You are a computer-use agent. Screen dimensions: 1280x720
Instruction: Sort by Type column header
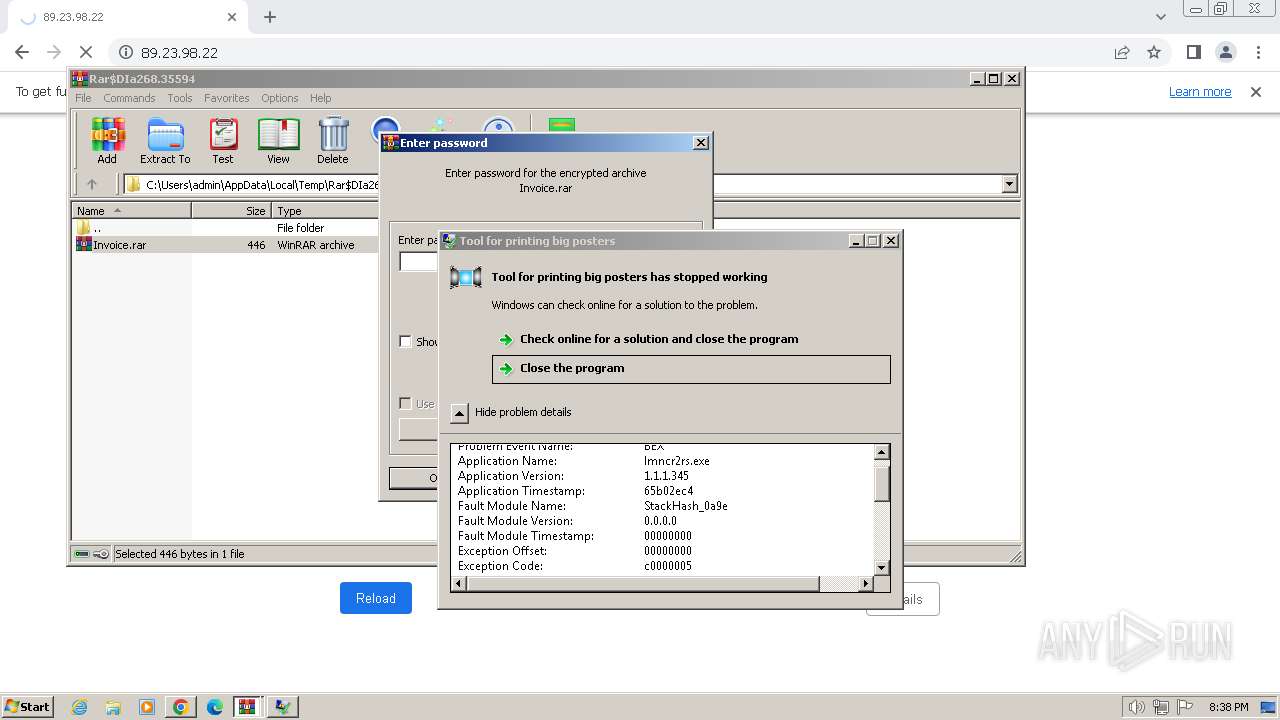click(324, 211)
